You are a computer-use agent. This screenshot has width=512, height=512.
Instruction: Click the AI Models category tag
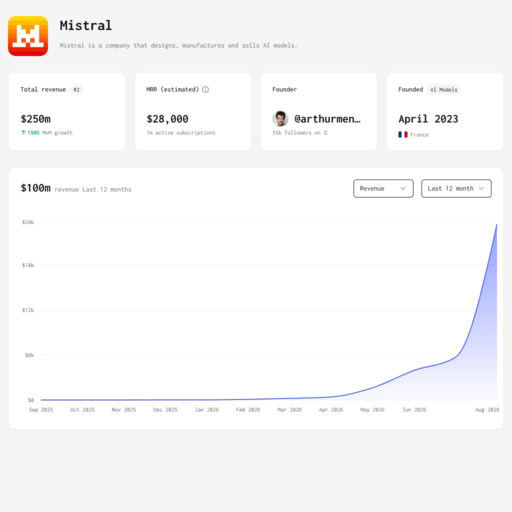[x=444, y=89]
